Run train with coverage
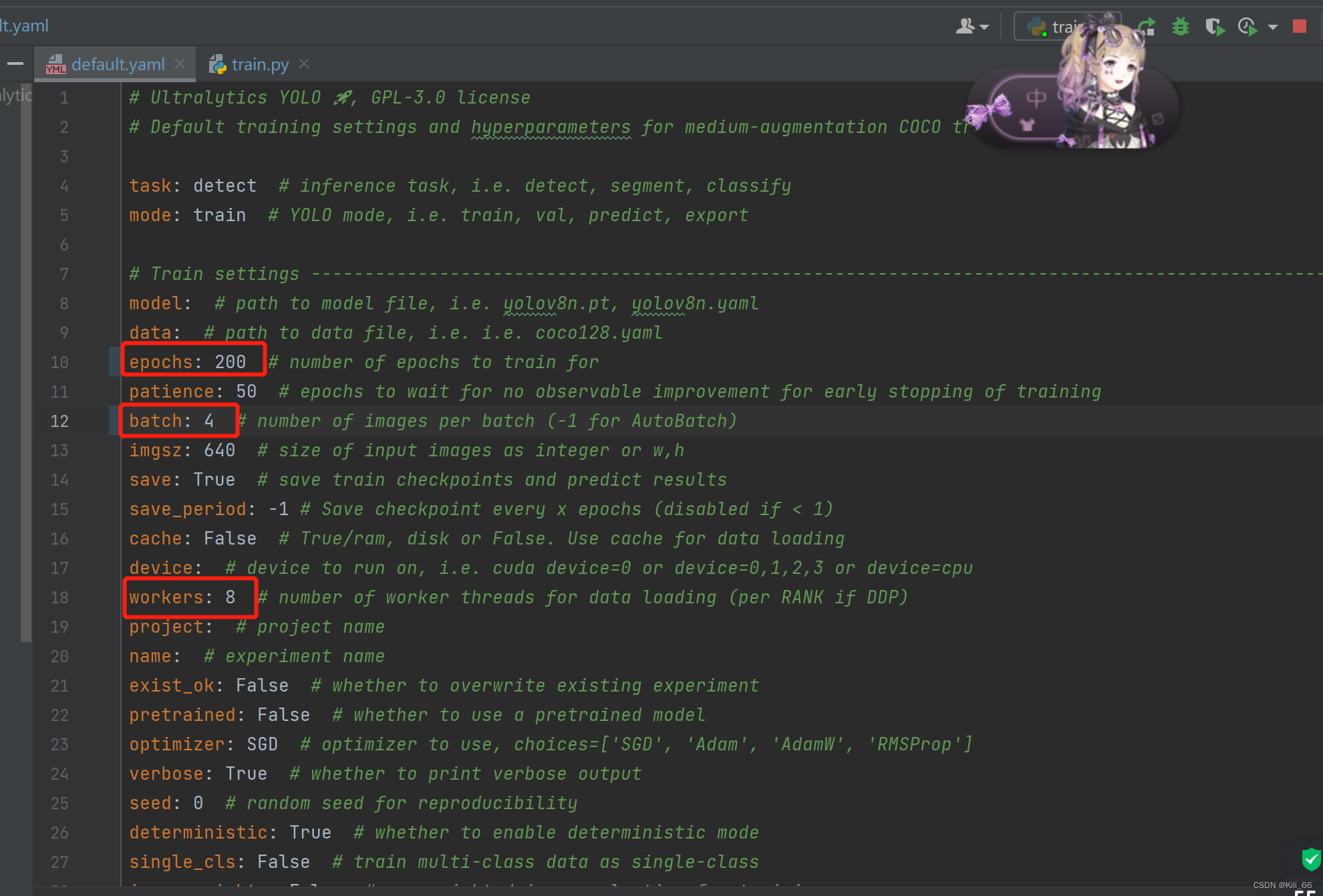The image size is (1323, 896). [1215, 26]
